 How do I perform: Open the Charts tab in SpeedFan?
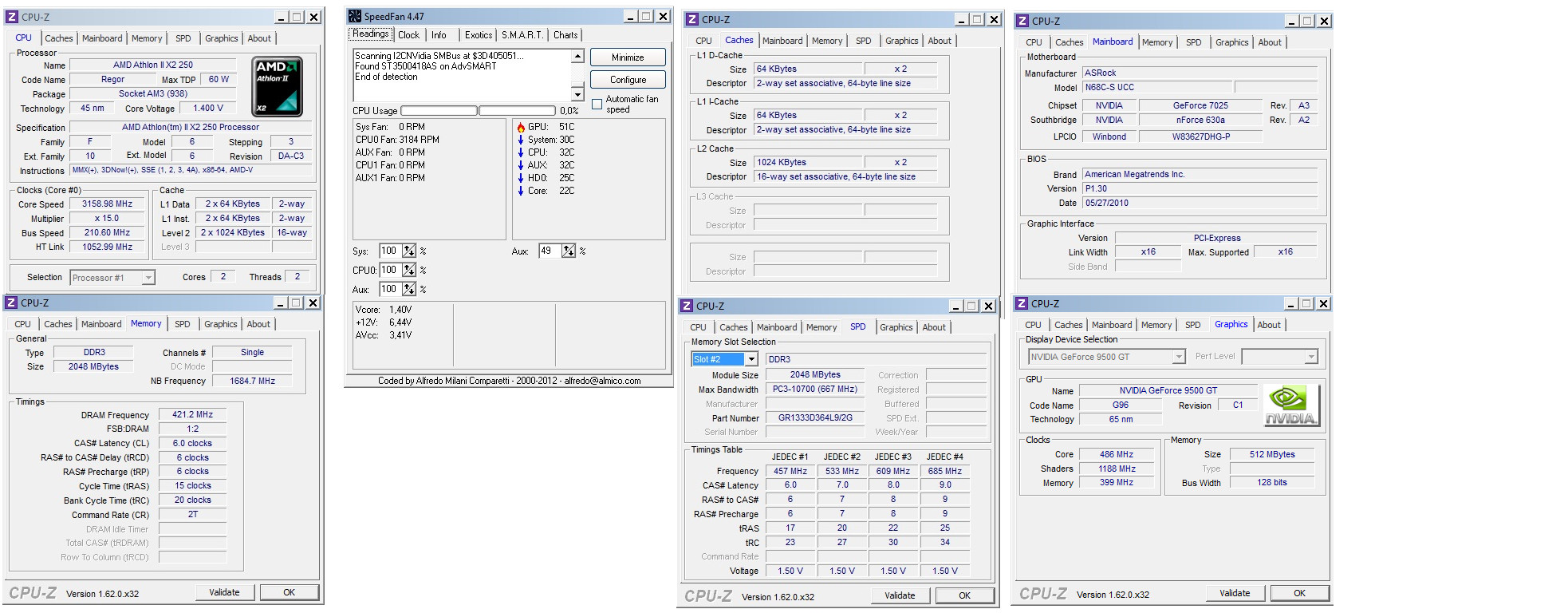[565, 35]
